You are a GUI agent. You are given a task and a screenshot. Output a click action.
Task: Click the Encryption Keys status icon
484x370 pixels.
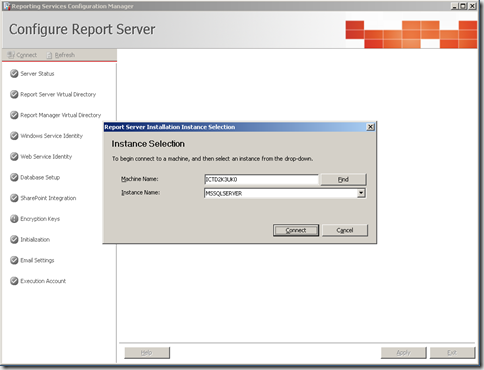pyautogui.click(x=14, y=219)
